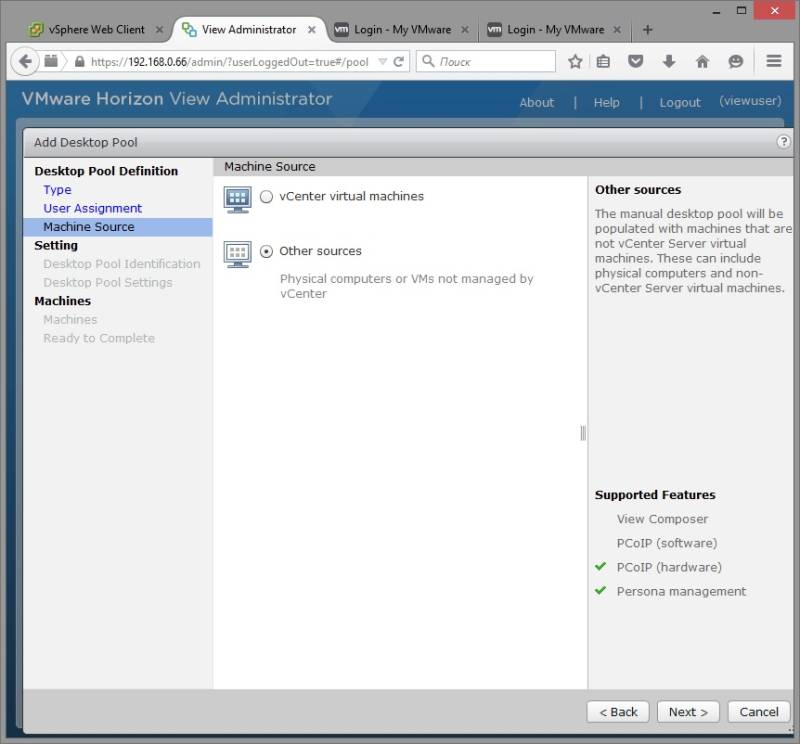
Task: Reload the page with the refresh icon
Action: pos(398,62)
